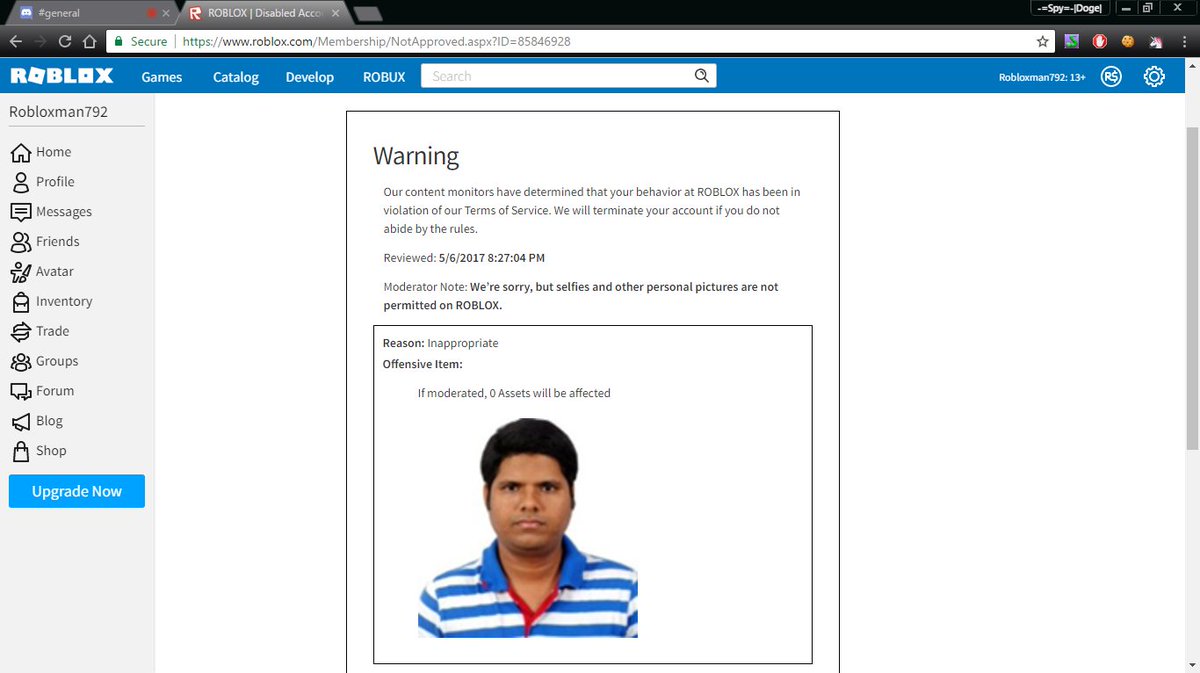Click the Robux balance icon

click(1111, 77)
